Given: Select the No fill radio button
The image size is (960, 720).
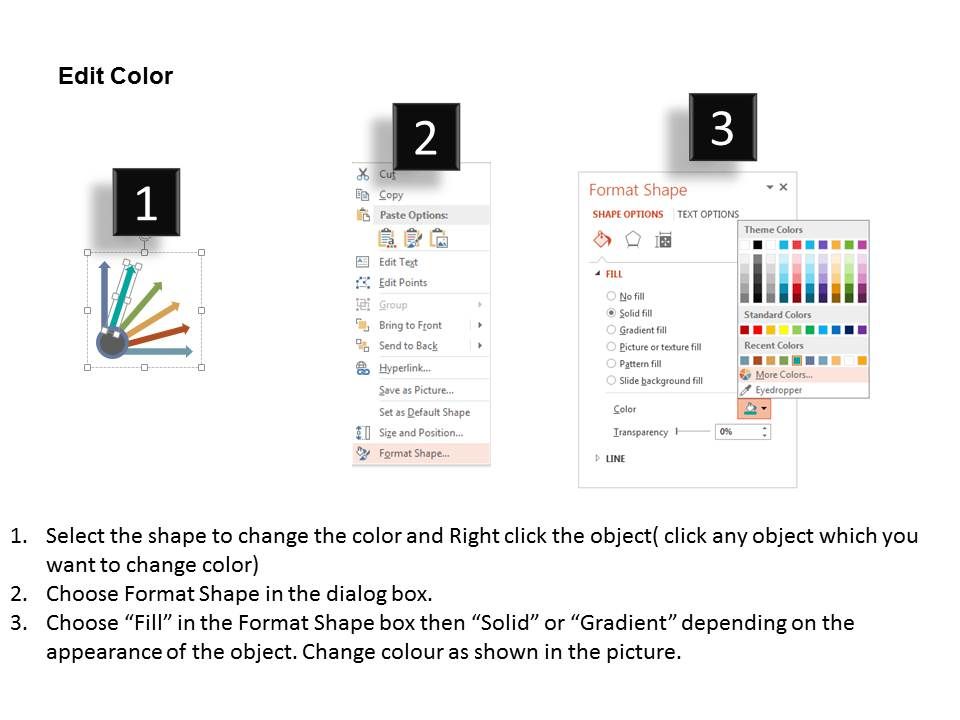Looking at the screenshot, I should tap(611, 296).
